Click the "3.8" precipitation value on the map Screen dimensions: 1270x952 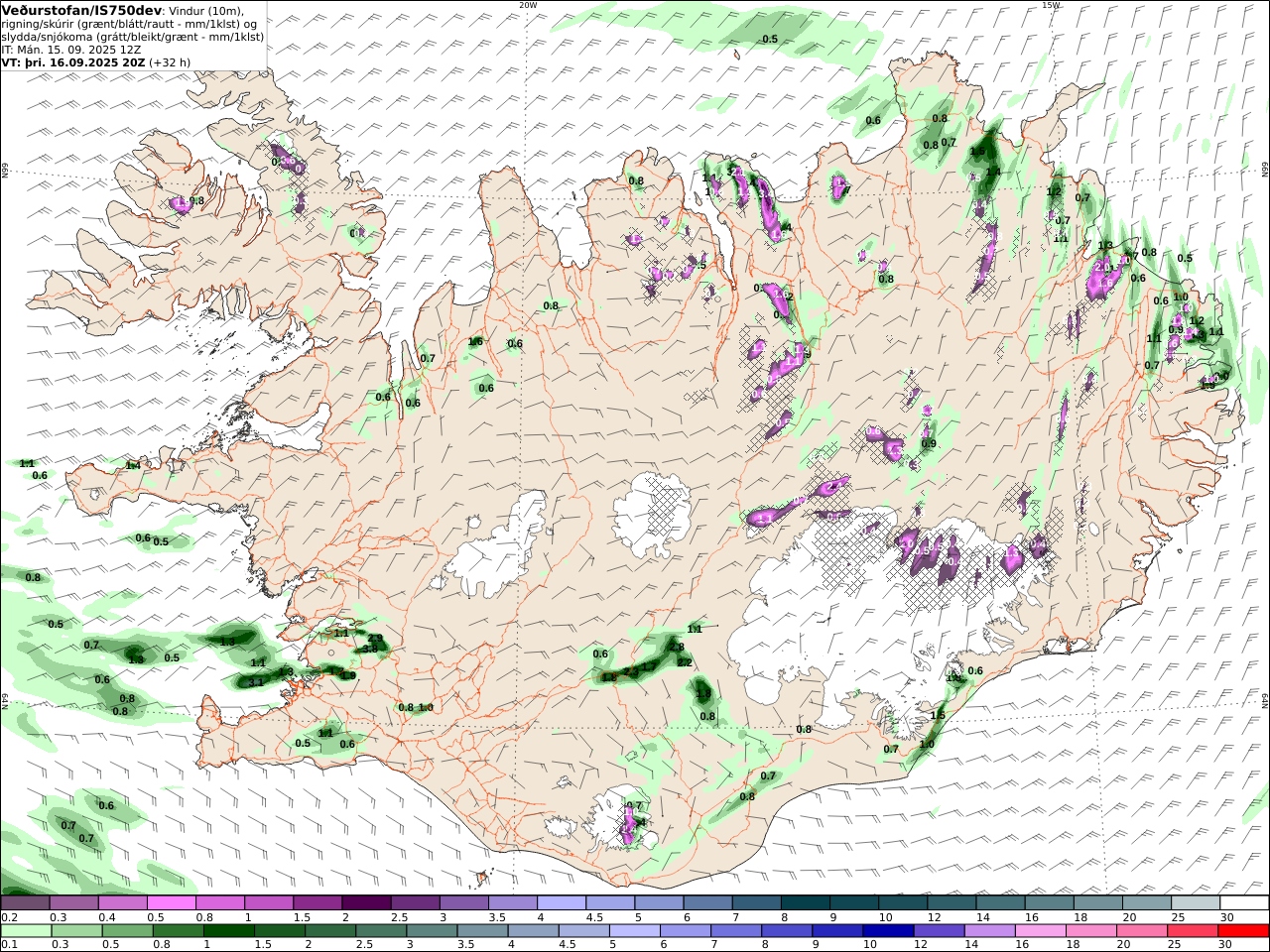coord(369,648)
